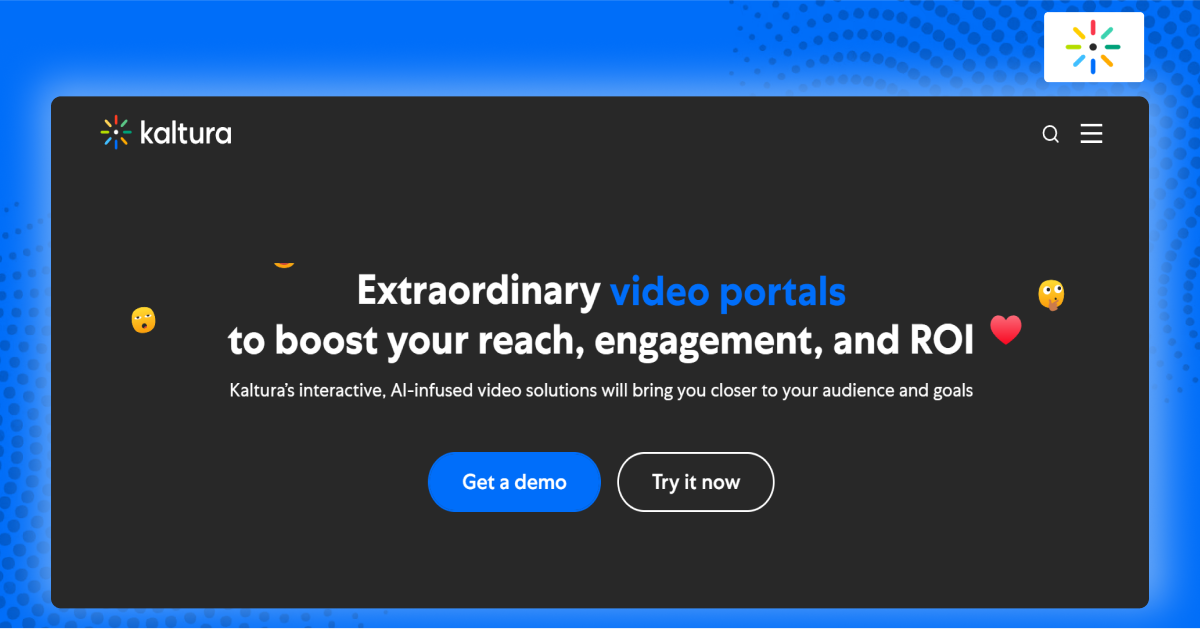Click the Kaltura sunburst logo in header

pyautogui.click(x=116, y=132)
